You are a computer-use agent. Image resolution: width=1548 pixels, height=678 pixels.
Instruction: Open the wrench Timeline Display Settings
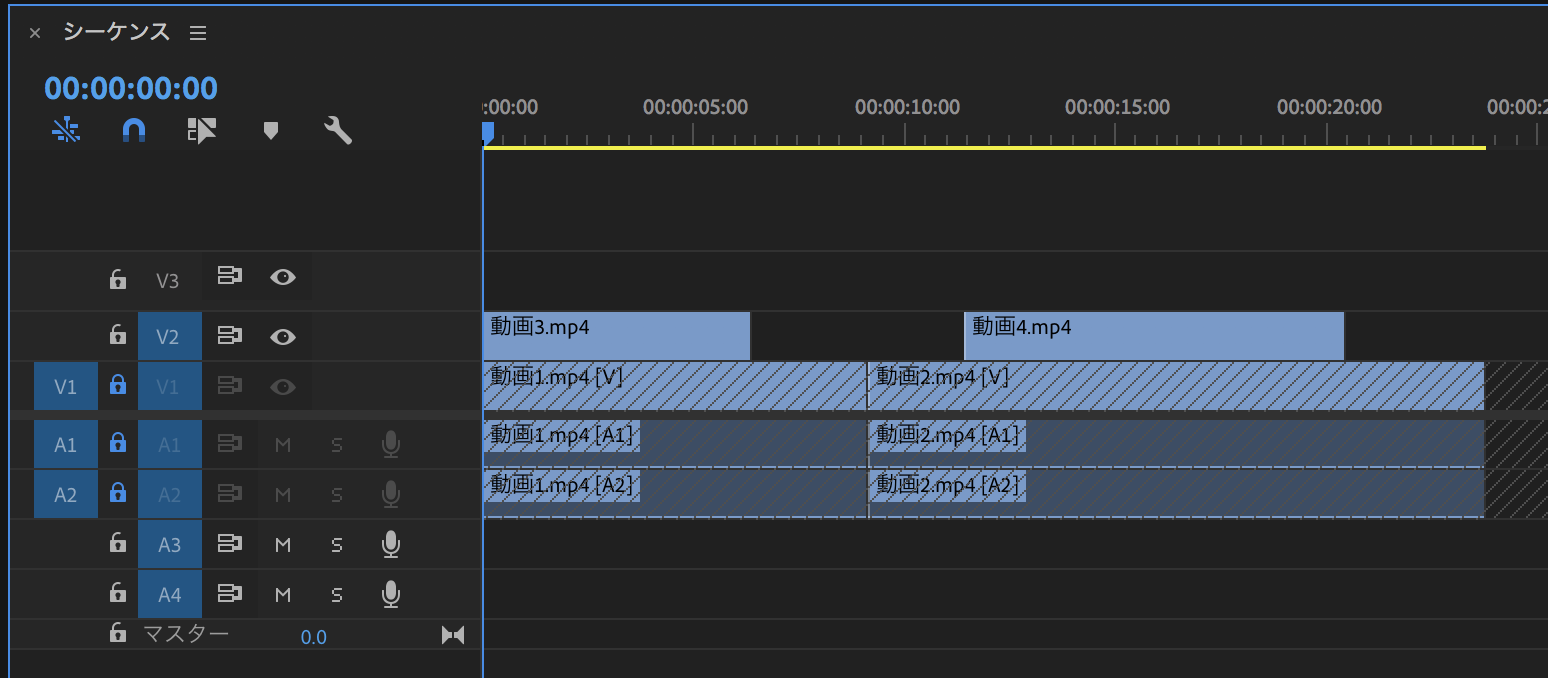coord(338,130)
